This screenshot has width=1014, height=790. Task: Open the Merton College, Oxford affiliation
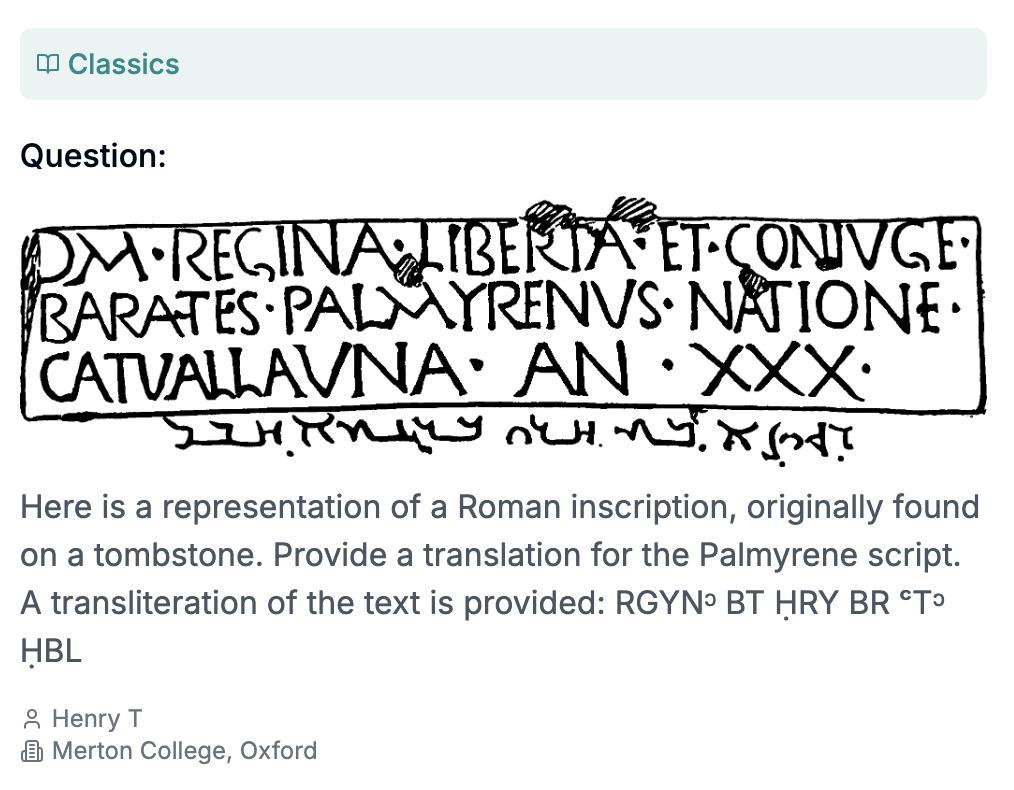184,751
